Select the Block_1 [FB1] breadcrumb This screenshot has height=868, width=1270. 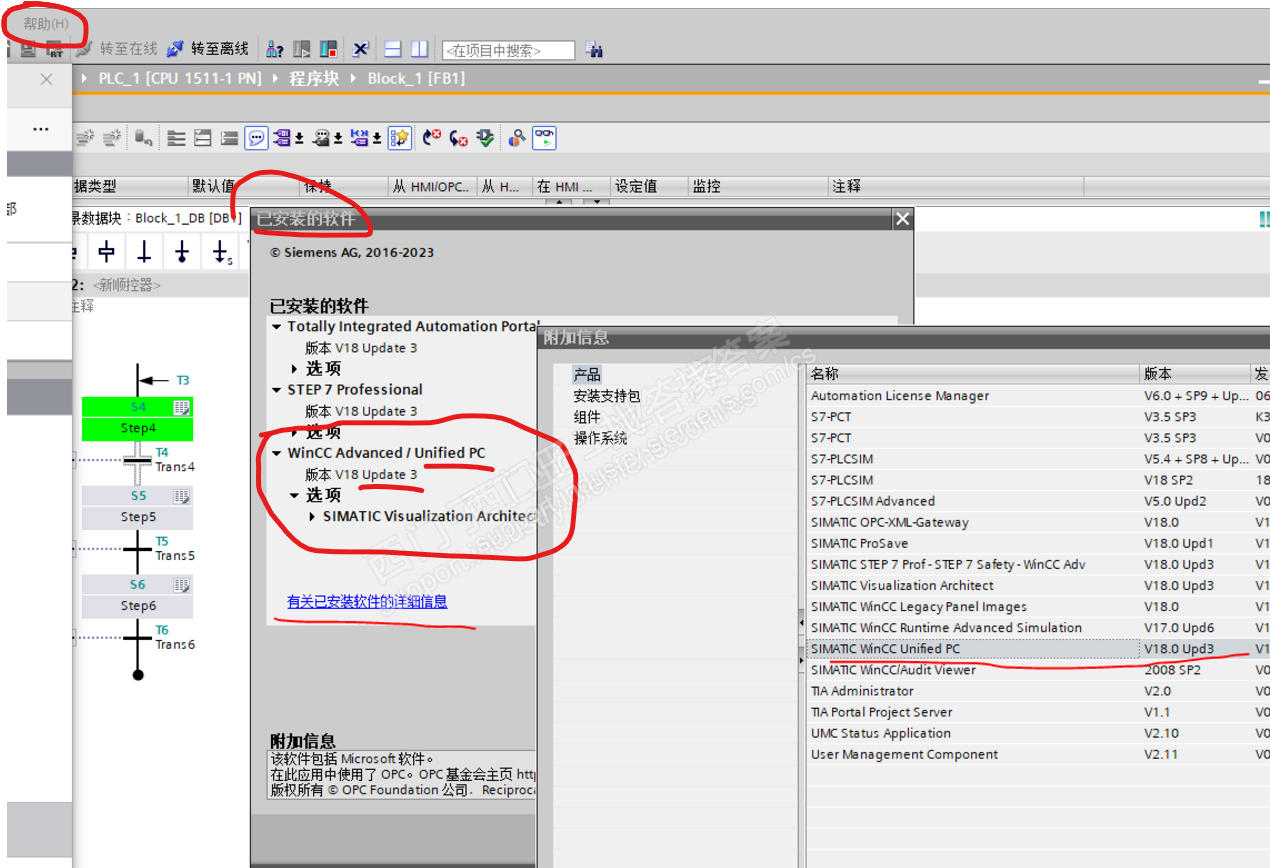click(x=416, y=78)
